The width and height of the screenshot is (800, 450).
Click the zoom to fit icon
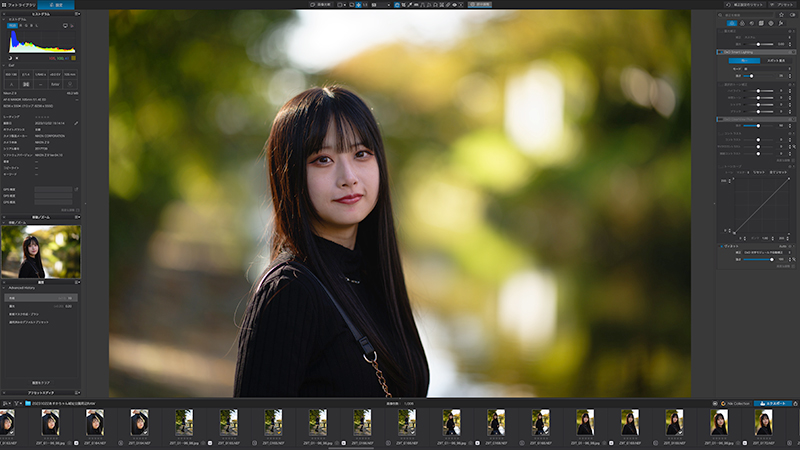point(358,5)
